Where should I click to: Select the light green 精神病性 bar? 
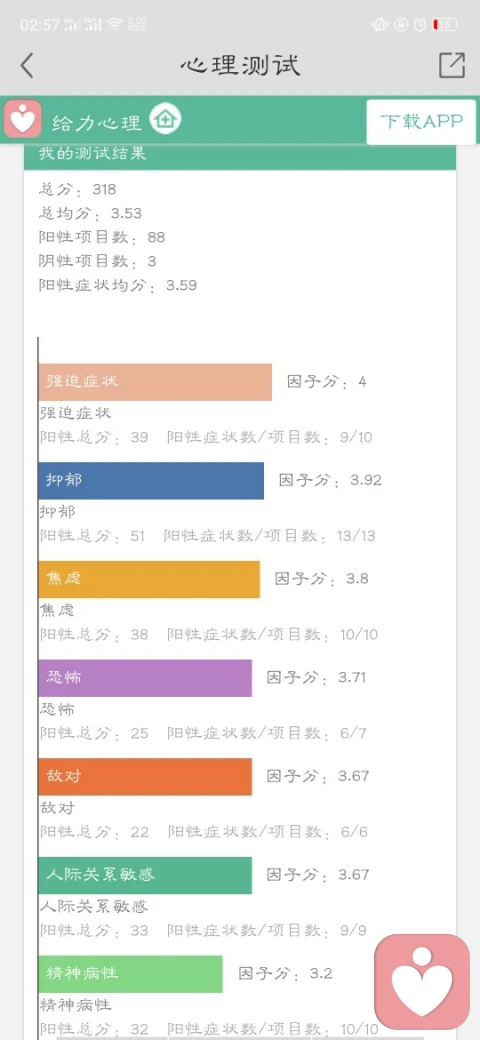coord(131,974)
